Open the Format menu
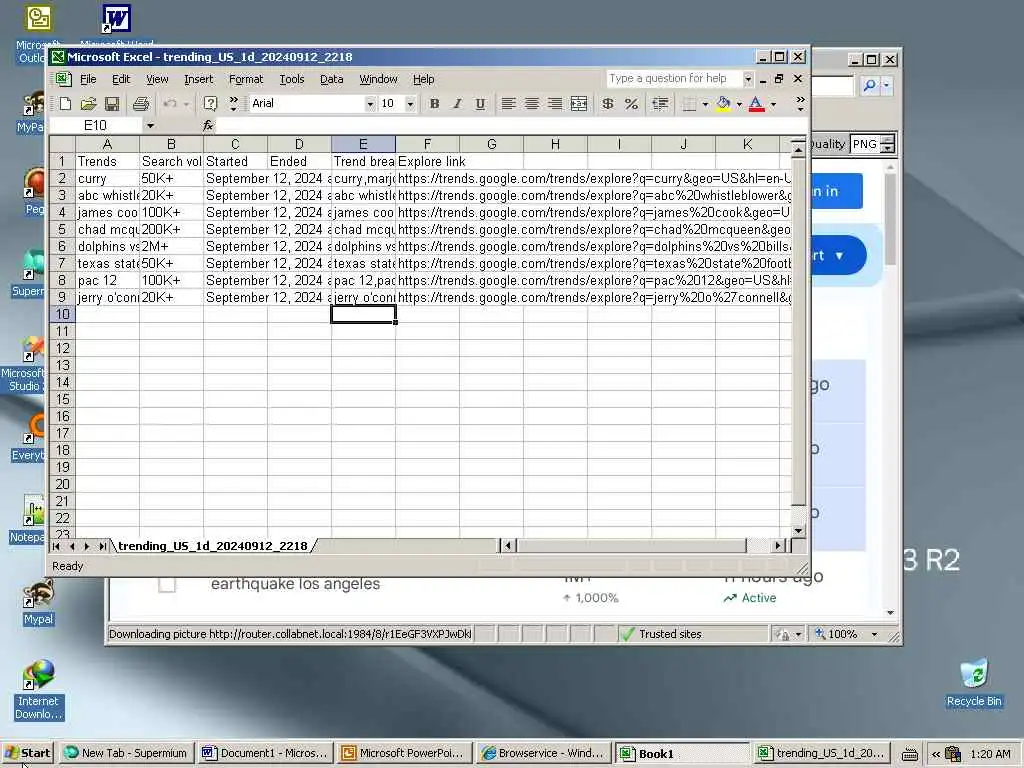Screen dimensions: 1024x768 click(x=246, y=79)
